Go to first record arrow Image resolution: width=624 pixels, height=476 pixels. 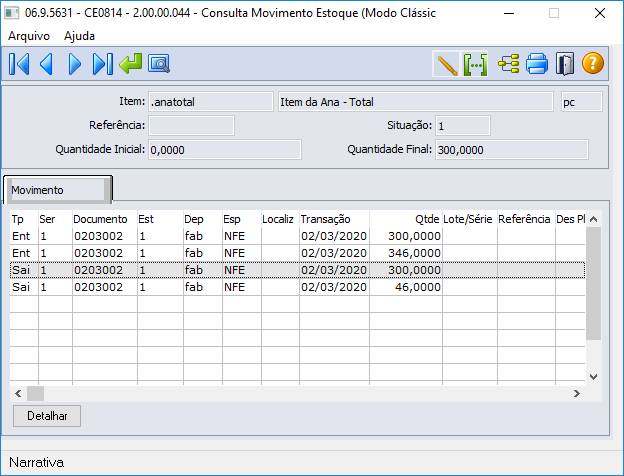19,64
